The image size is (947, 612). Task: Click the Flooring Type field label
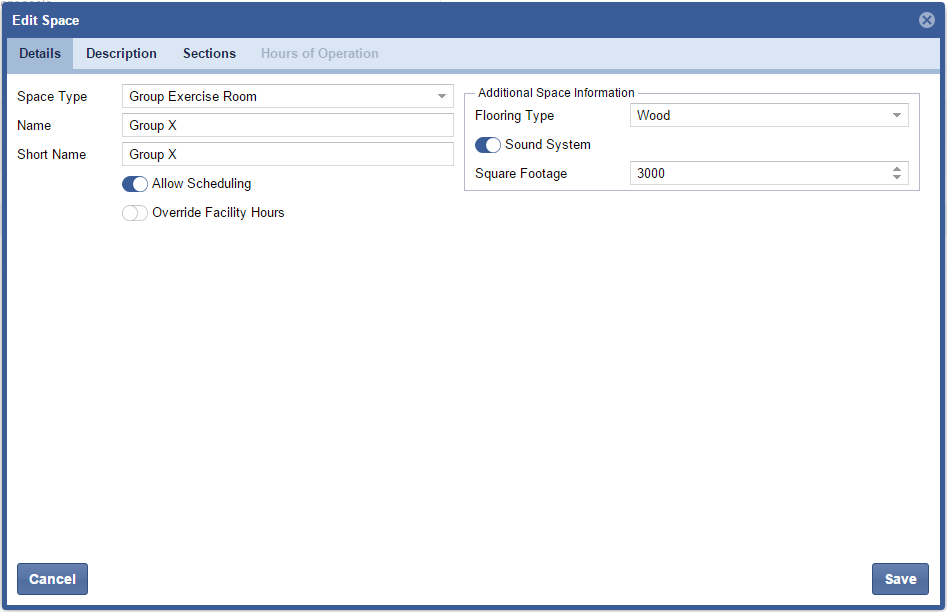(x=514, y=116)
